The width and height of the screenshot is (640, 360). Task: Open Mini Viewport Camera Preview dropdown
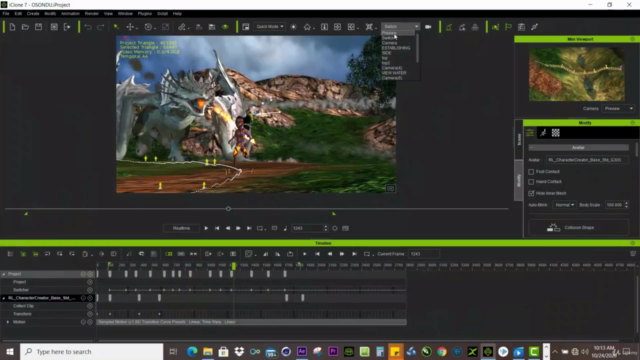click(x=618, y=109)
